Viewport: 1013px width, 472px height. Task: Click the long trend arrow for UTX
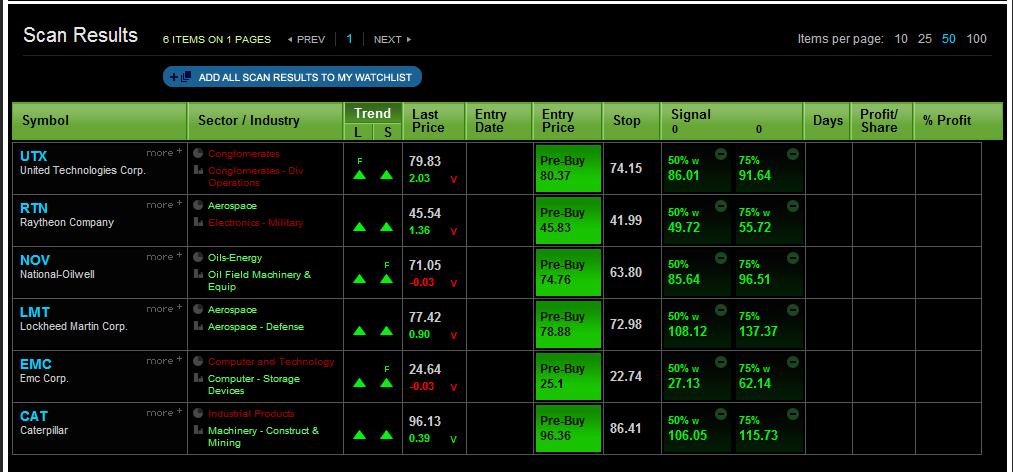[360, 174]
